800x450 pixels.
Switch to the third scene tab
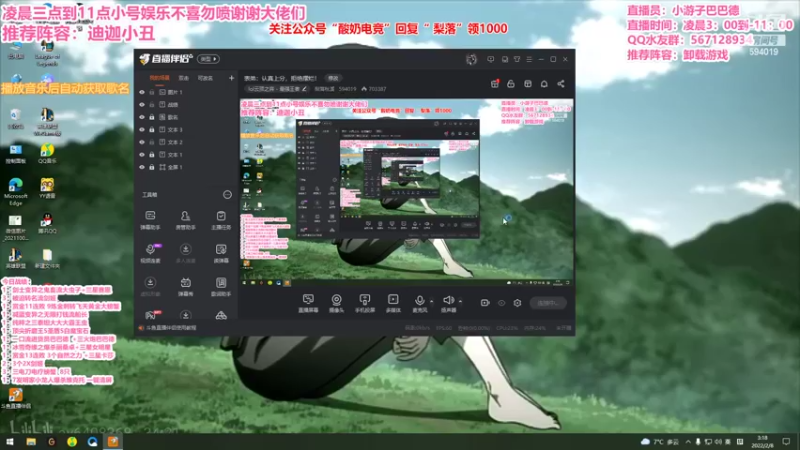coord(205,78)
